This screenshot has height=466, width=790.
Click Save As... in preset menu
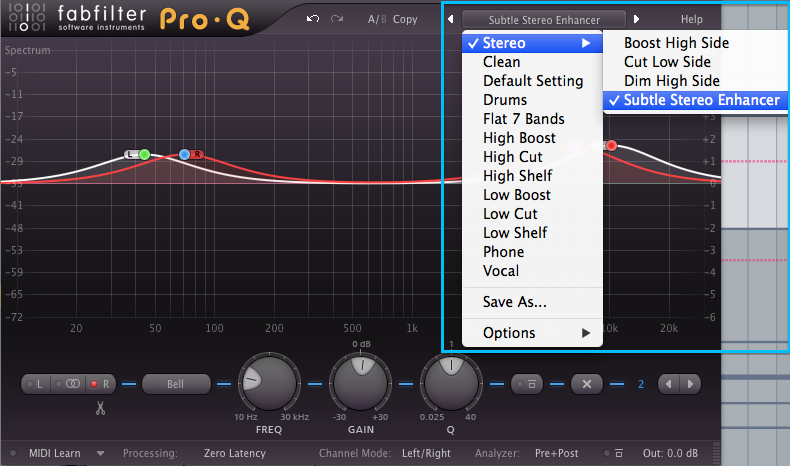tap(532, 302)
